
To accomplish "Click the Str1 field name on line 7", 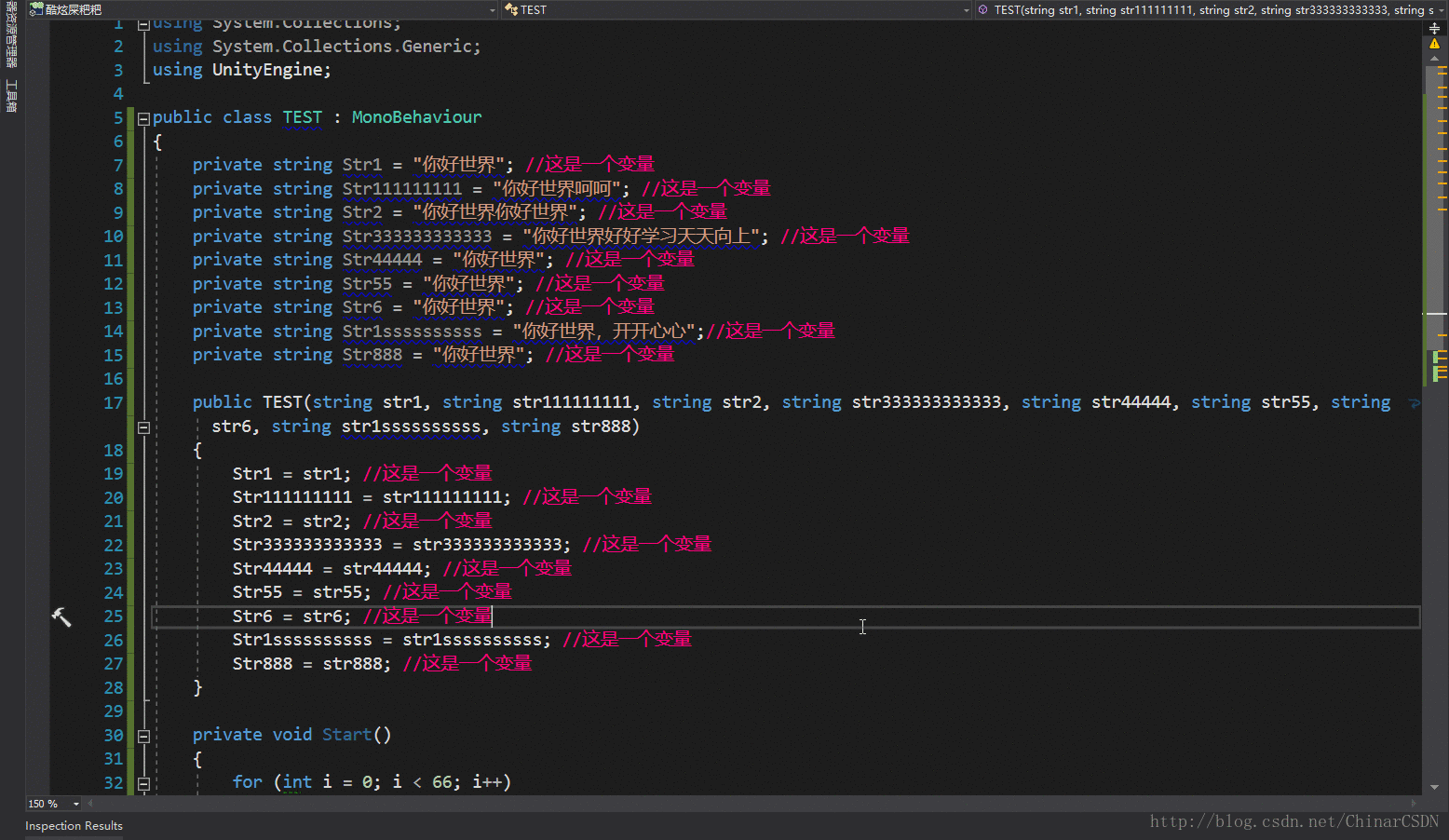I will (362, 165).
